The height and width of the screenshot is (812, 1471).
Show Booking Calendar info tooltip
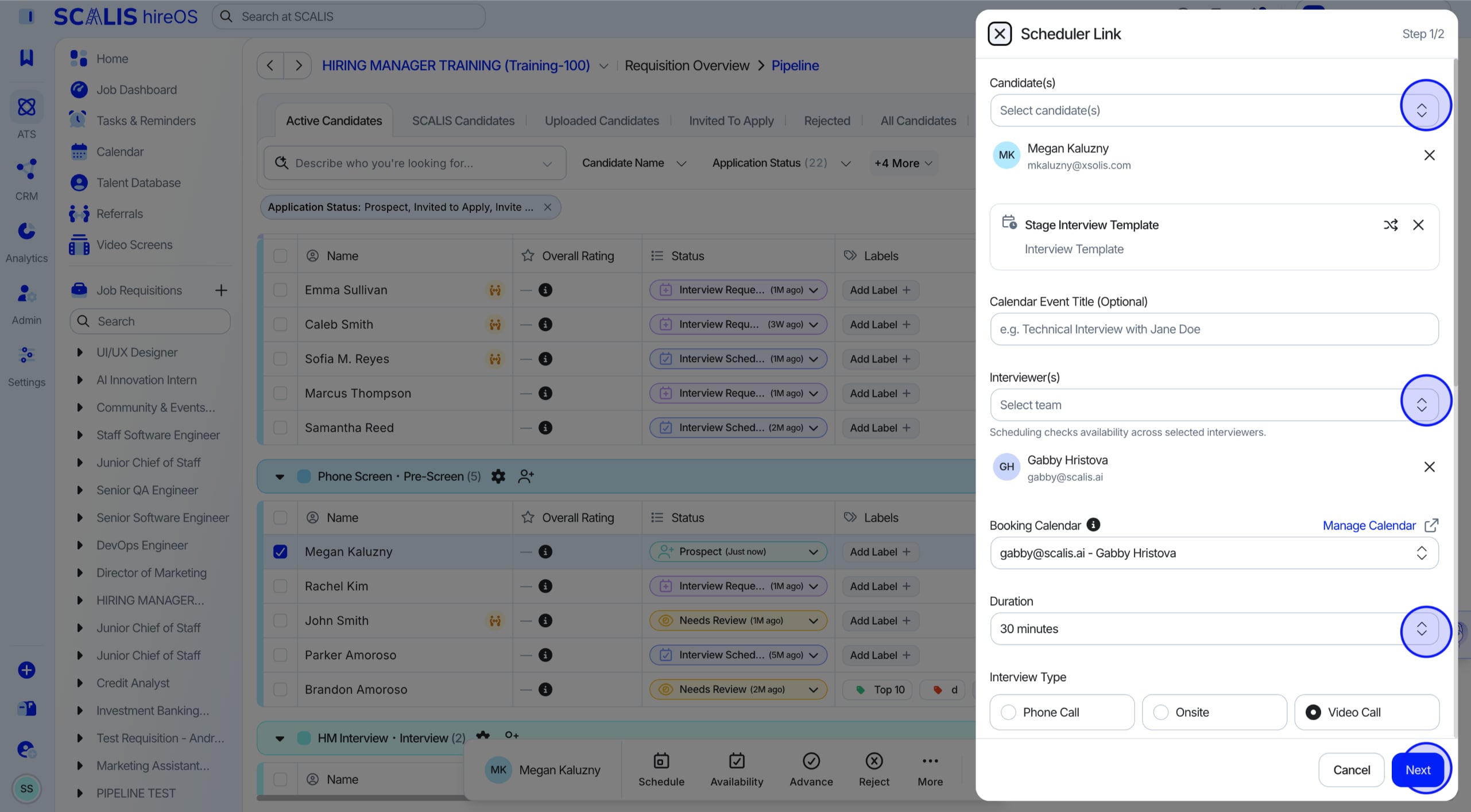1093,525
